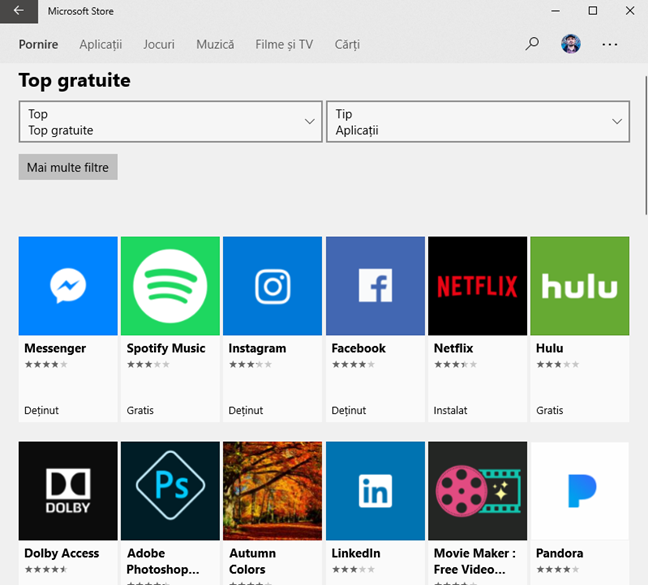Click the Hulu title text
This screenshot has height=585, width=648.
[550, 348]
